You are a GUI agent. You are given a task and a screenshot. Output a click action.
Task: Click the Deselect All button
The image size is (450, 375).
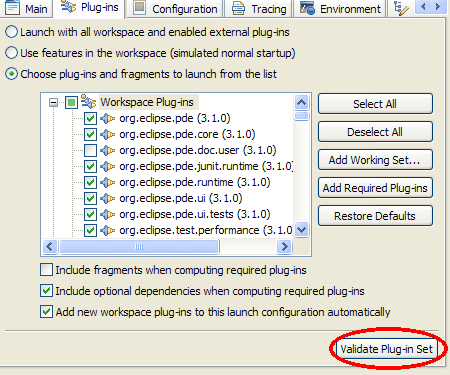point(375,132)
